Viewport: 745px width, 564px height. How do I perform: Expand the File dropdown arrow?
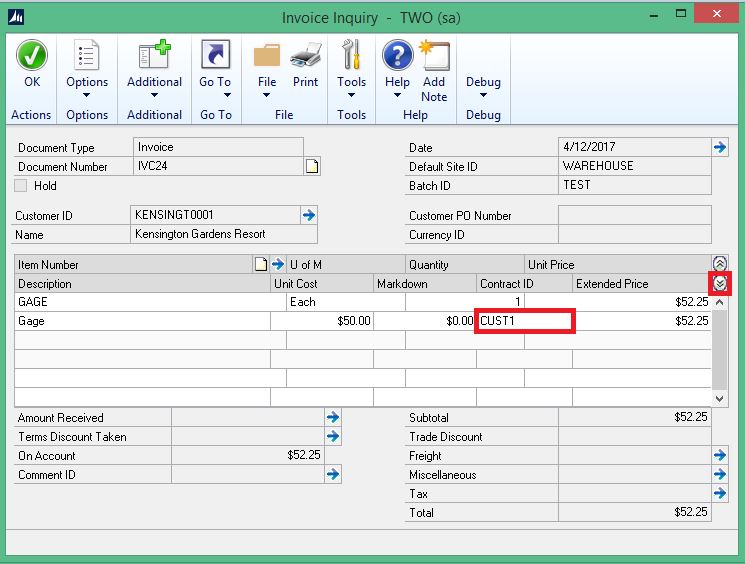[267, 95]
